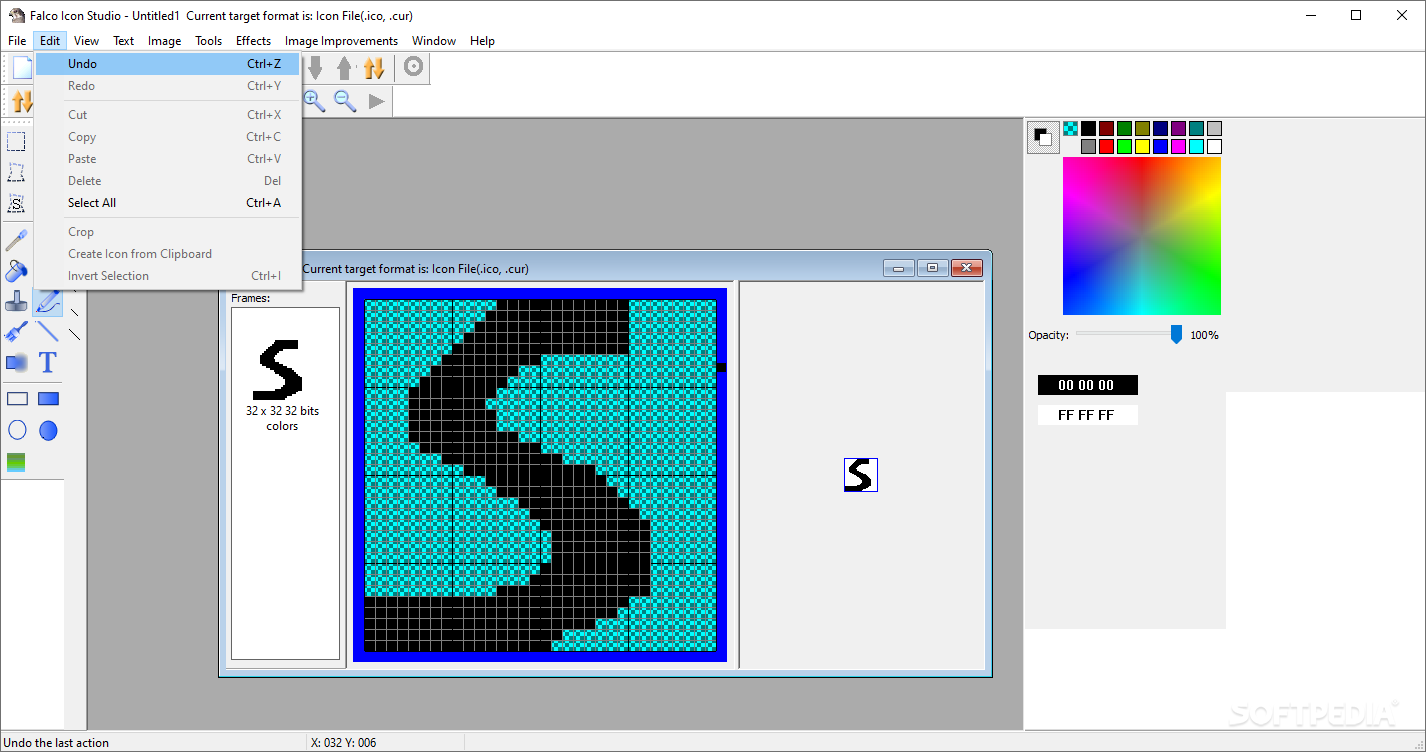
Task: Choose Undo from the Edit menu
Action: pyautogui.click(x=168, y=64)
